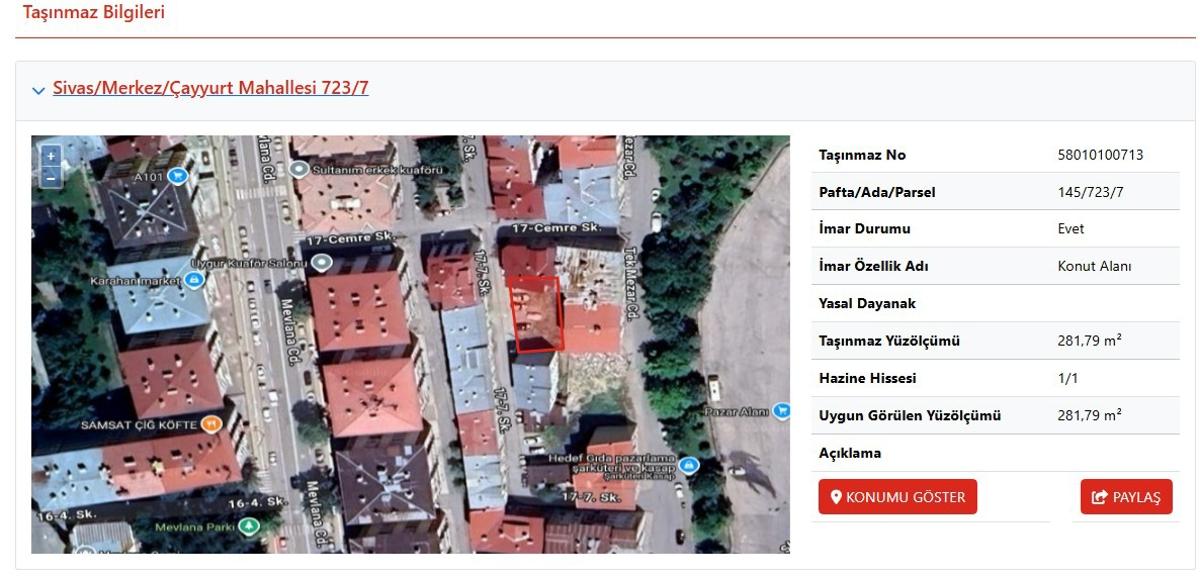Open the Karahan market marker
Screen dimensions: 1200x579
[195, 280]
